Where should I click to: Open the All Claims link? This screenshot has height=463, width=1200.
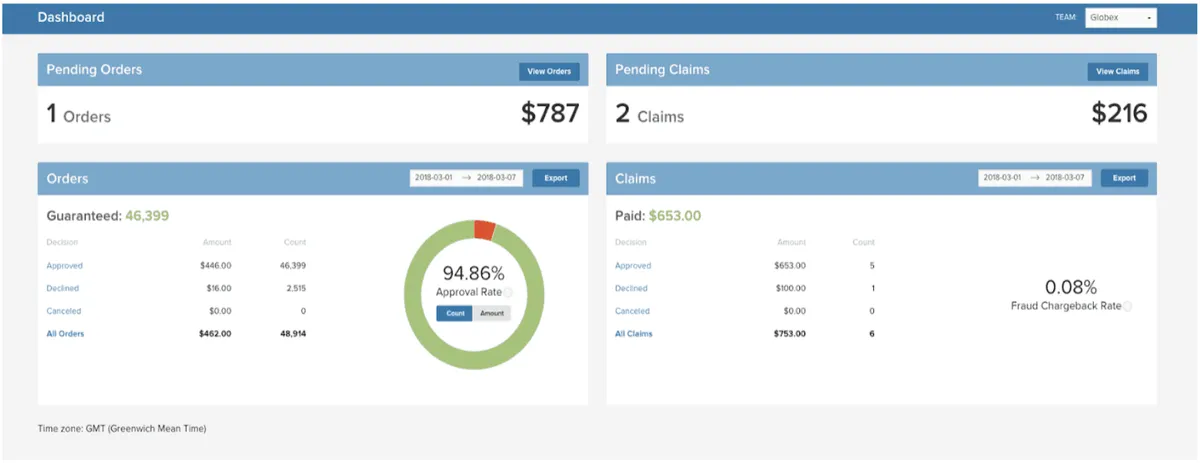tap(634, 334)
